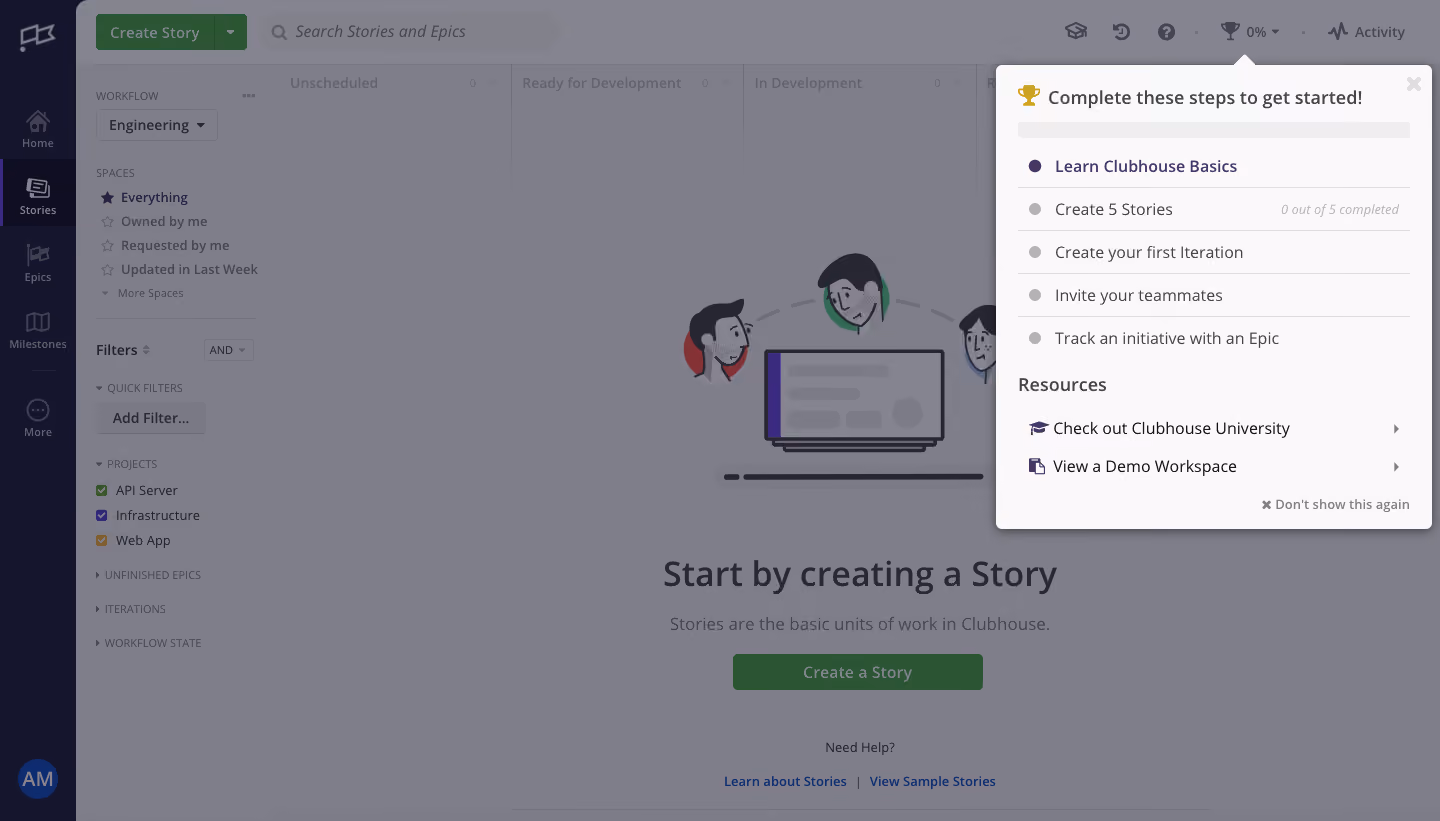Open the Learn about Stories link

click(x=785, y=781)
